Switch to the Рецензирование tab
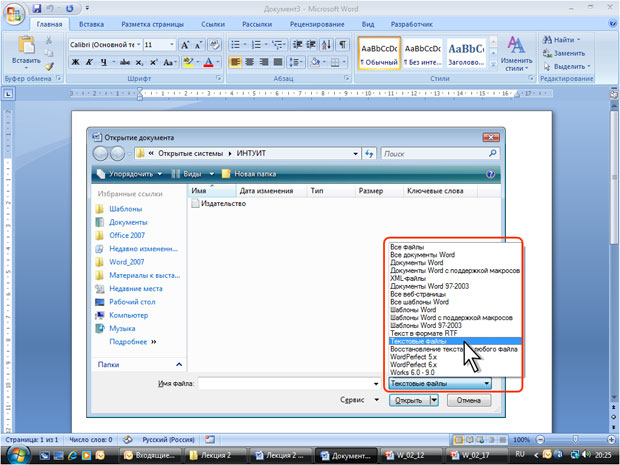This screenshot has height=465, width=620. 317,24
